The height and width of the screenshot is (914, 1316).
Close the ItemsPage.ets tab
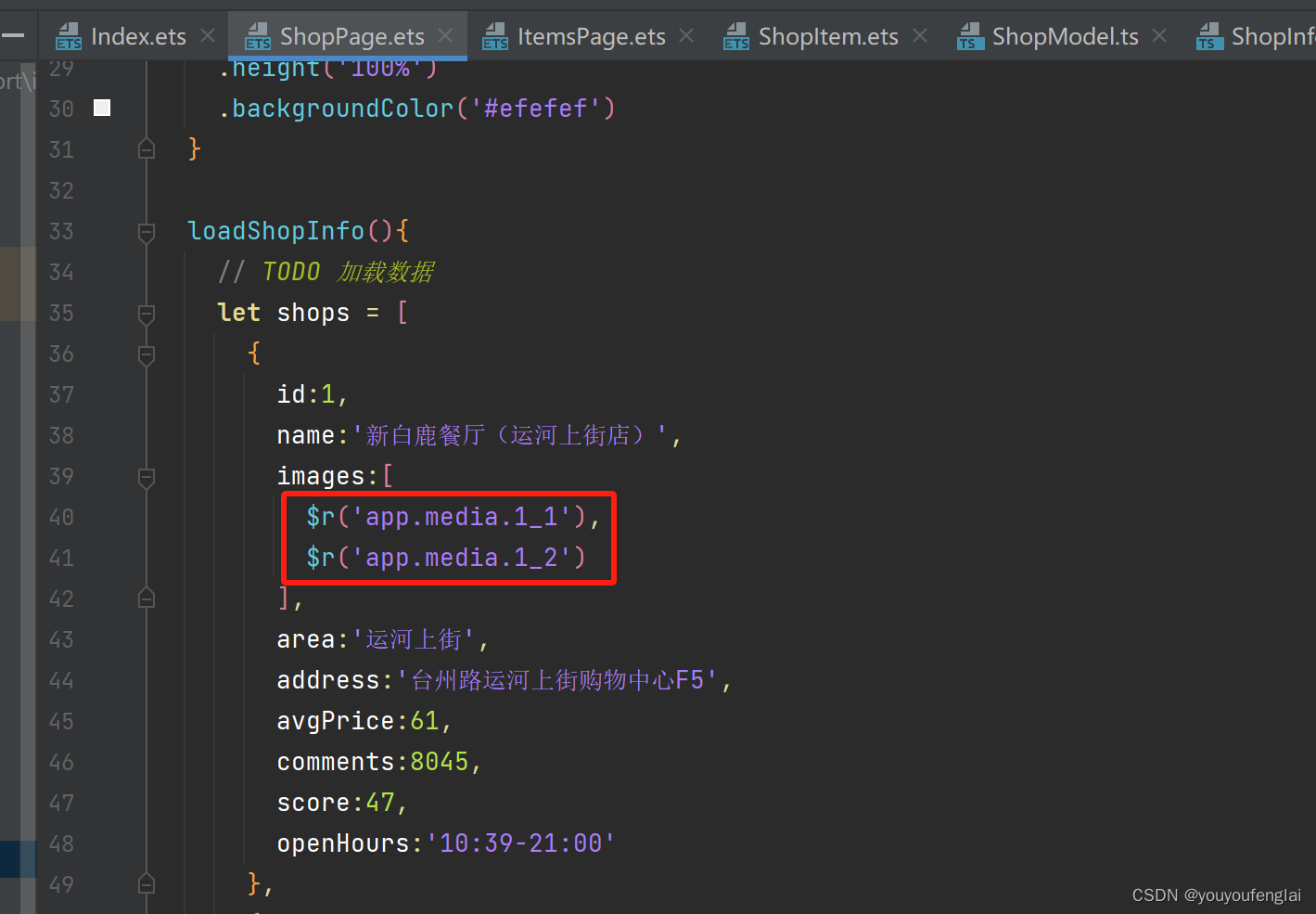pyautogui.click(x=686, y=35)
